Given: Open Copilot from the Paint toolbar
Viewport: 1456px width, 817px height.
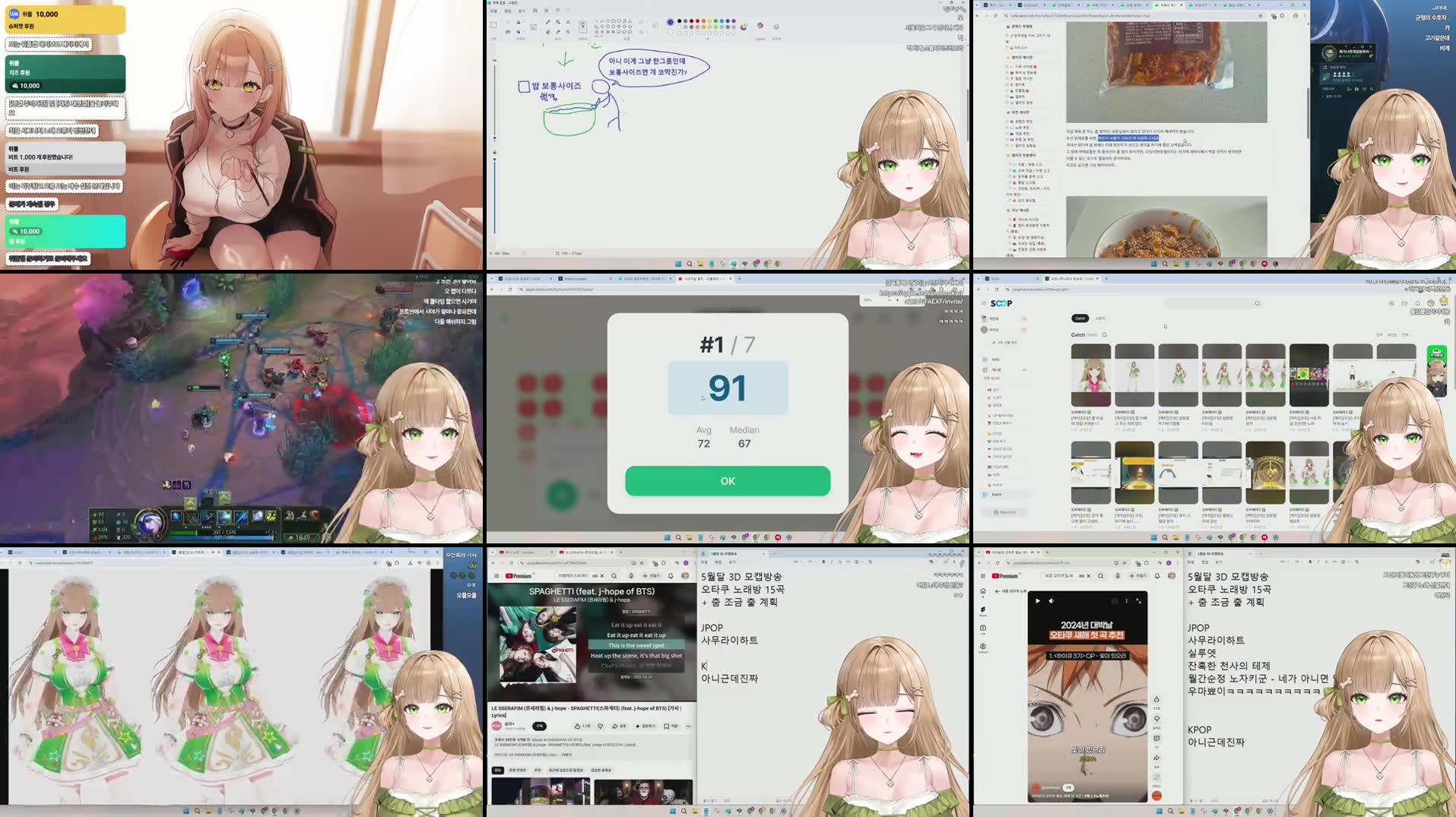Looking at the screenshot, I should pos(760,26).
